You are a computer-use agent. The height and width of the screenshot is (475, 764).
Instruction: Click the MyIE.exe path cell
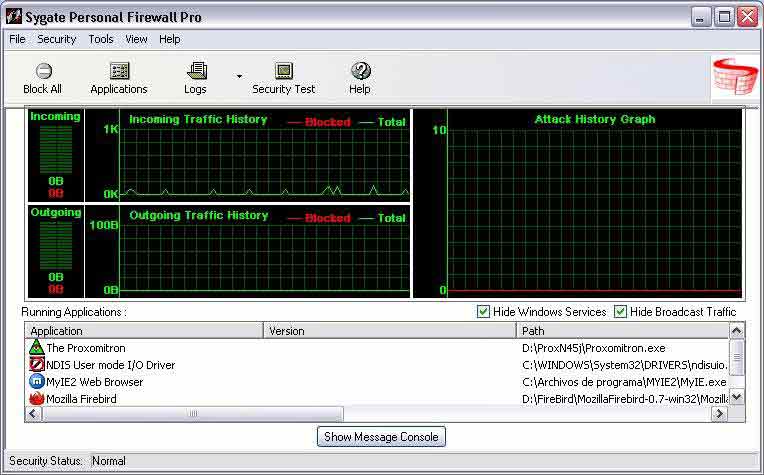(624, 382)
